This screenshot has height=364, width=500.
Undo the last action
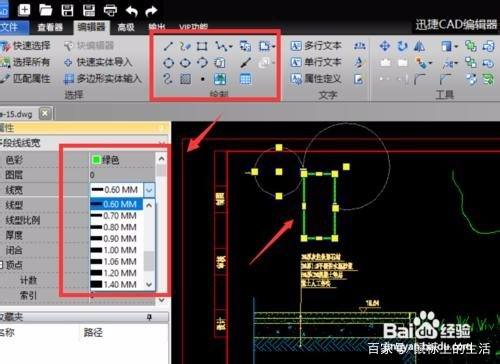[x=132, y=11]
